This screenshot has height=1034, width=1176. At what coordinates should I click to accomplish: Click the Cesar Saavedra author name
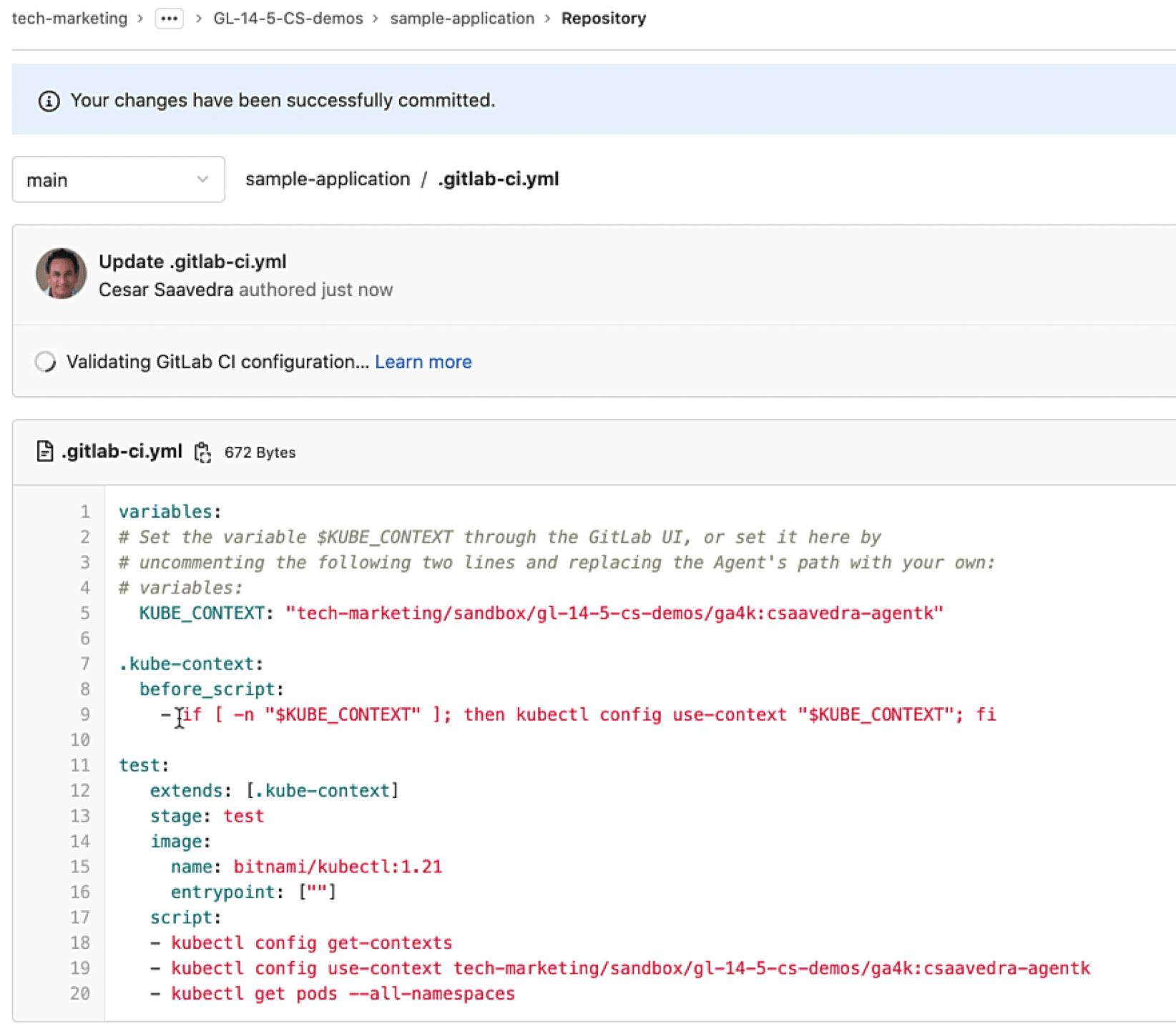click(165, 290)
